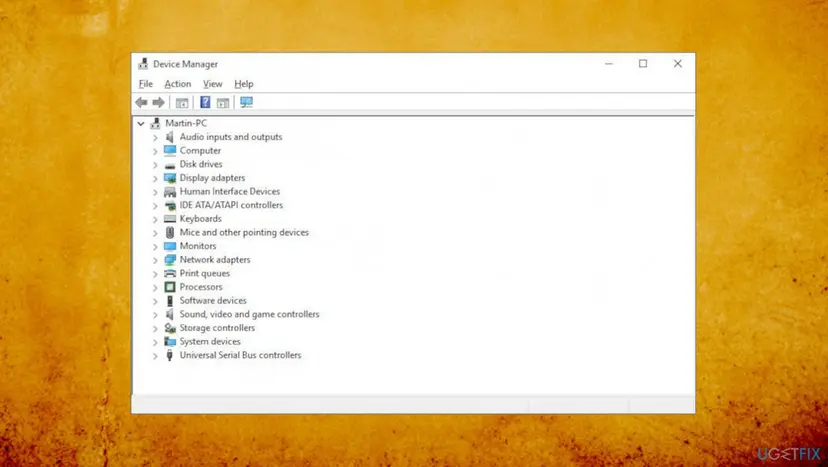Expand the Human Interface Devices arrow
The width and height of the screenshot is (828, 467).
pyautogui.click(x=155, y=192)
